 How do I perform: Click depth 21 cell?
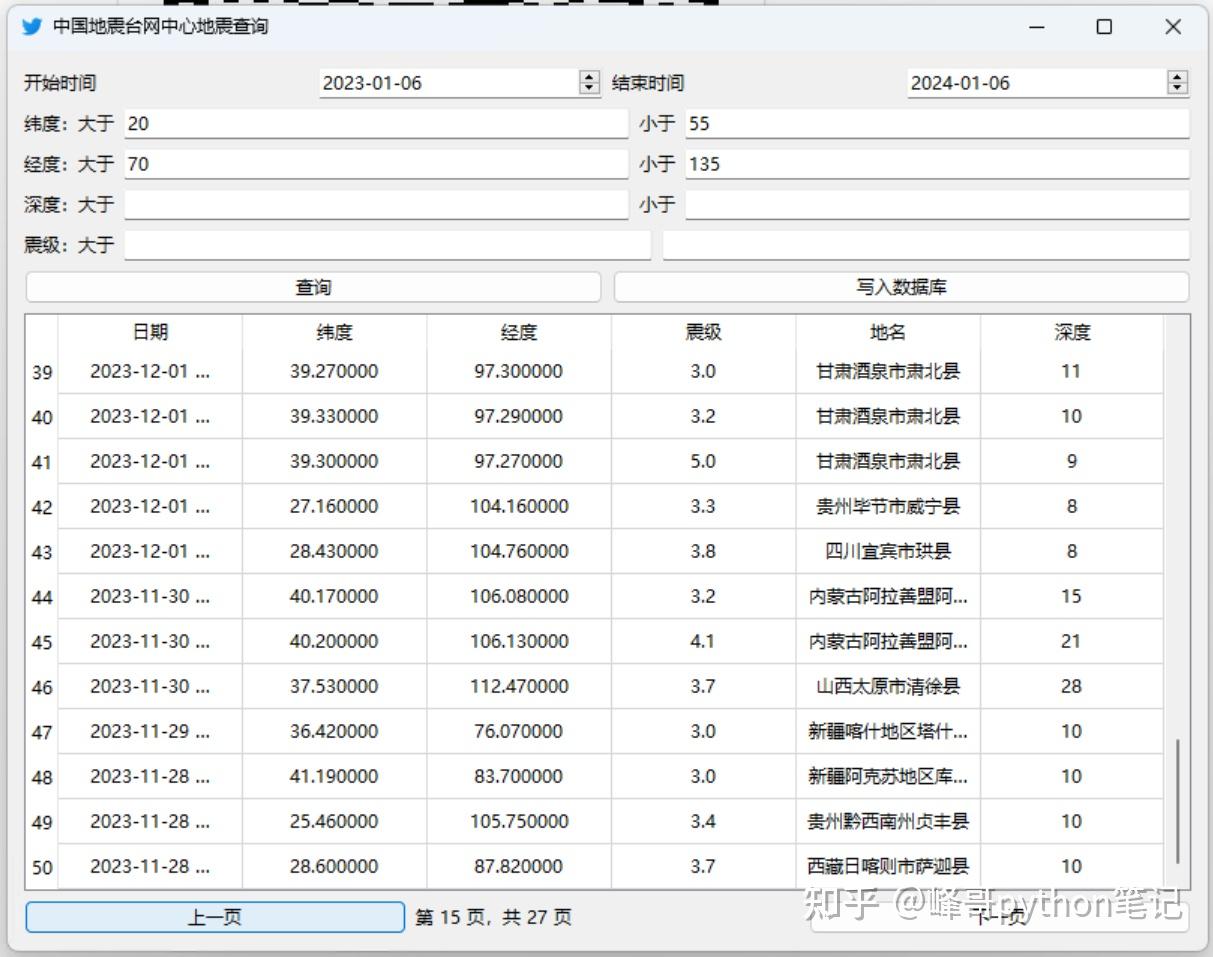point(1072,641)
